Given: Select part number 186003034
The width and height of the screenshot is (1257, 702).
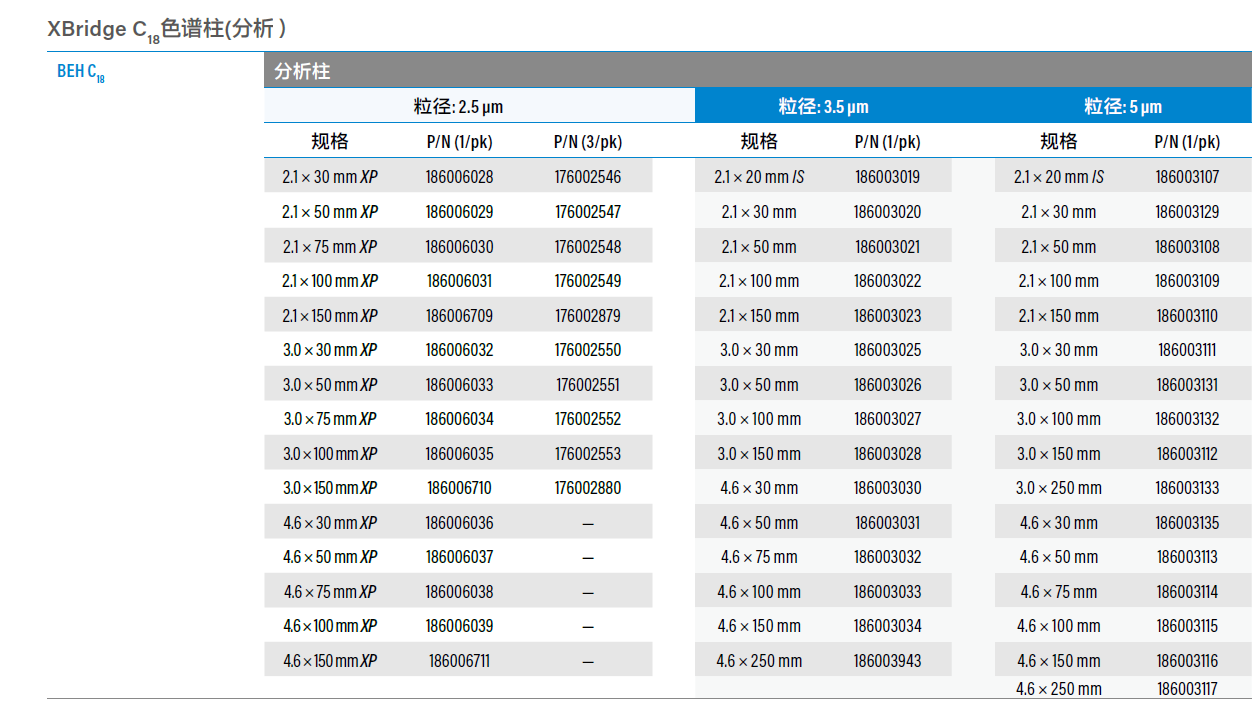Looking at the screenshot, I should pos(887,626).
